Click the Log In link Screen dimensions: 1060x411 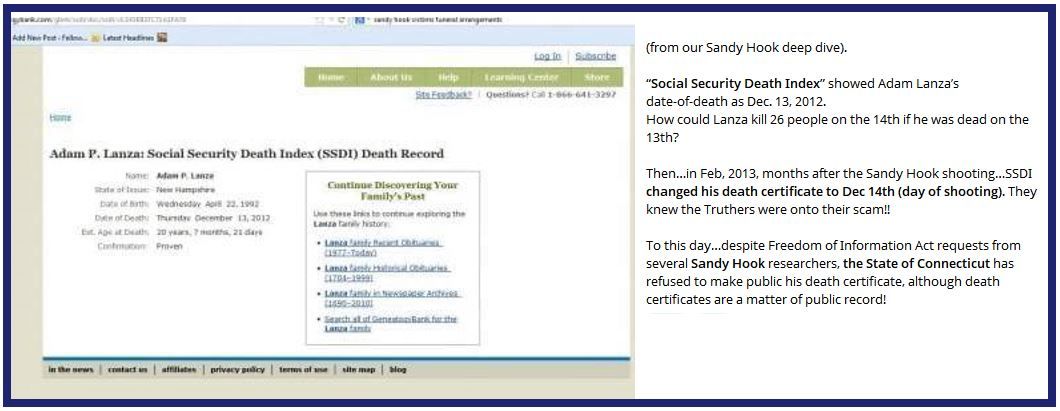[x=548, y=56]
